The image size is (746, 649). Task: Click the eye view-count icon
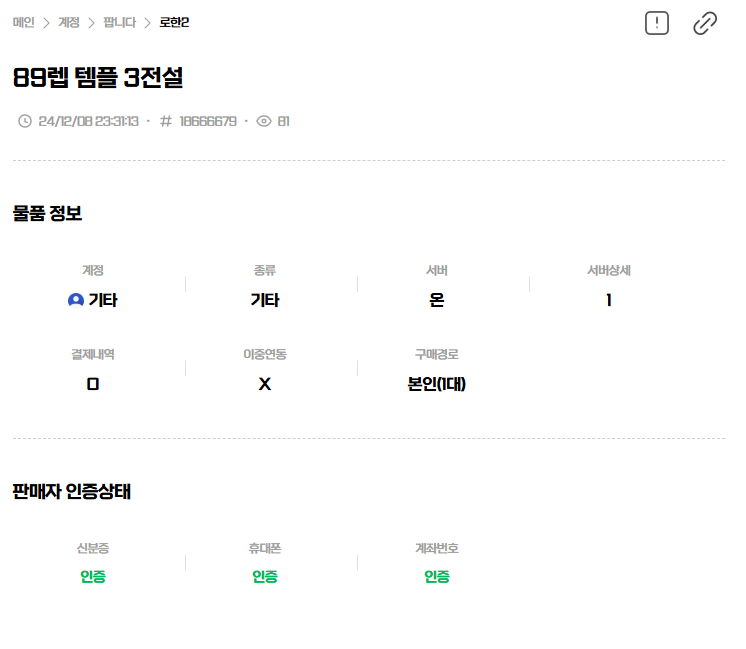(x=264, y=121)
